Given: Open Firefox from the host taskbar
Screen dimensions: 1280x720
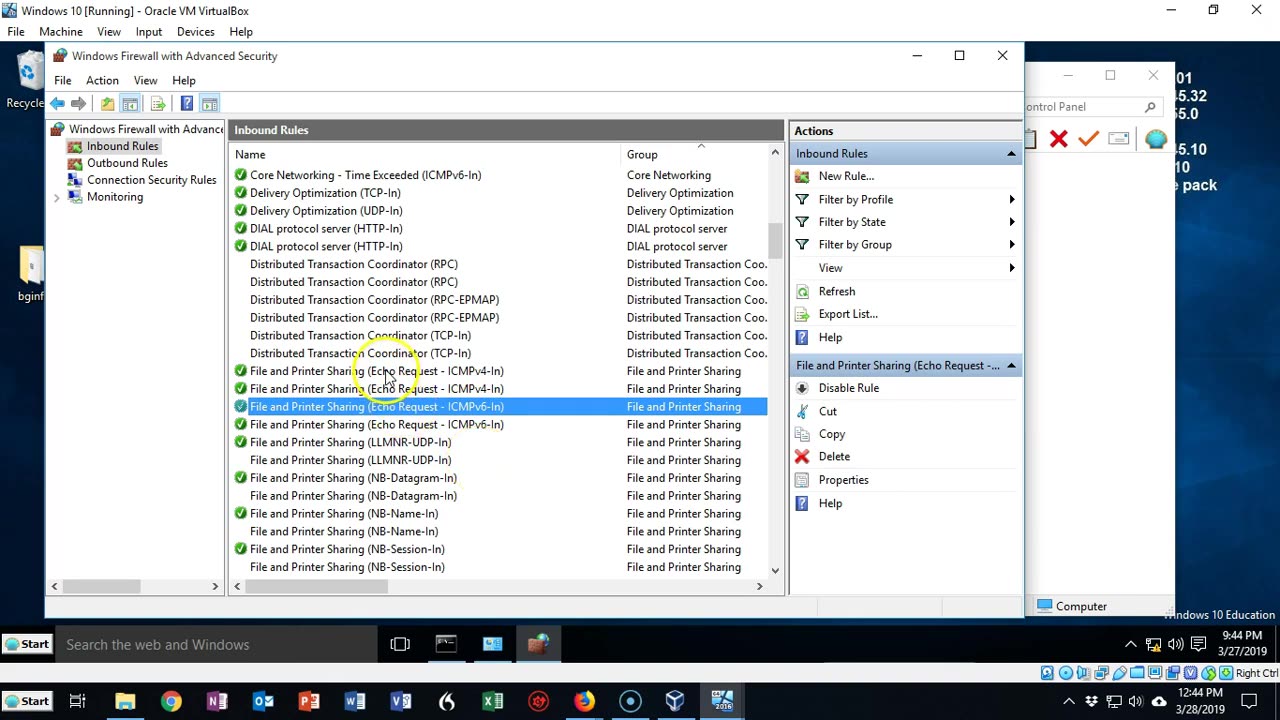Looking at the screenshot, I should point(584,701).
